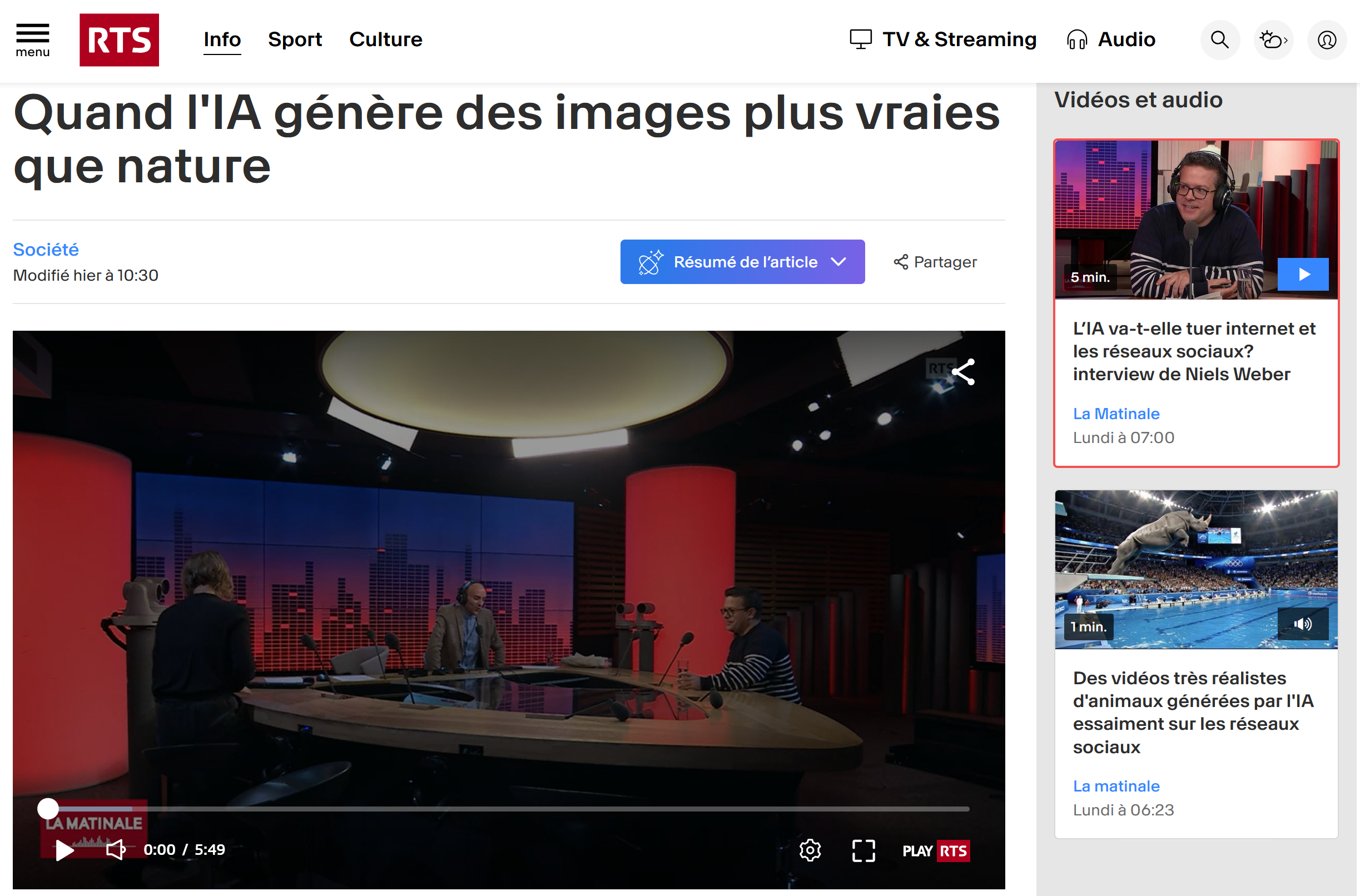This screenshot has height=896, width=1360.
Task: Open the search function
Action: pyautogui.click(x=1219, y=39)
